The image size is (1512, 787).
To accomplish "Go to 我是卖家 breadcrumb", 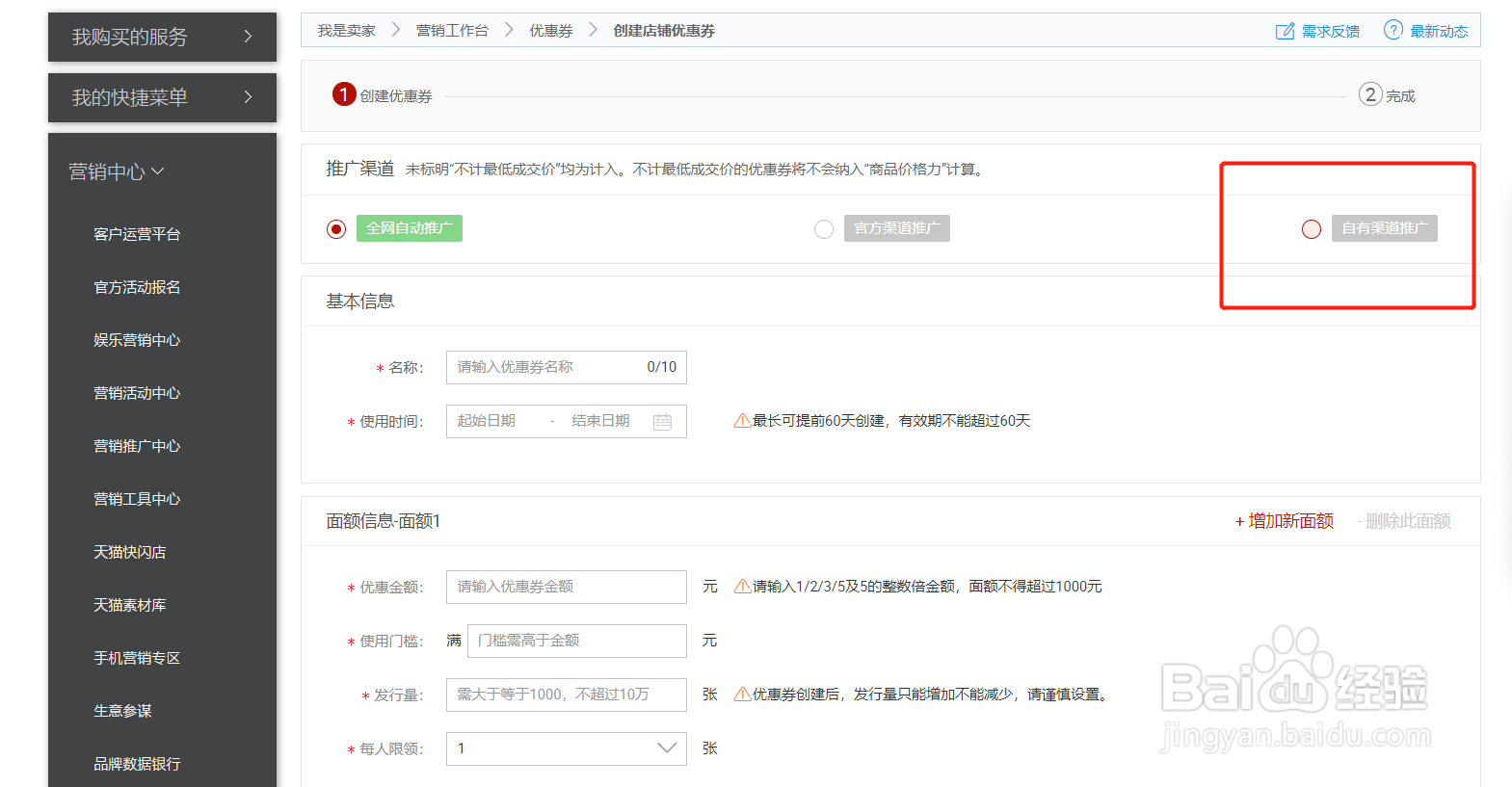I will pyautogui.click(x=347, y=31).
